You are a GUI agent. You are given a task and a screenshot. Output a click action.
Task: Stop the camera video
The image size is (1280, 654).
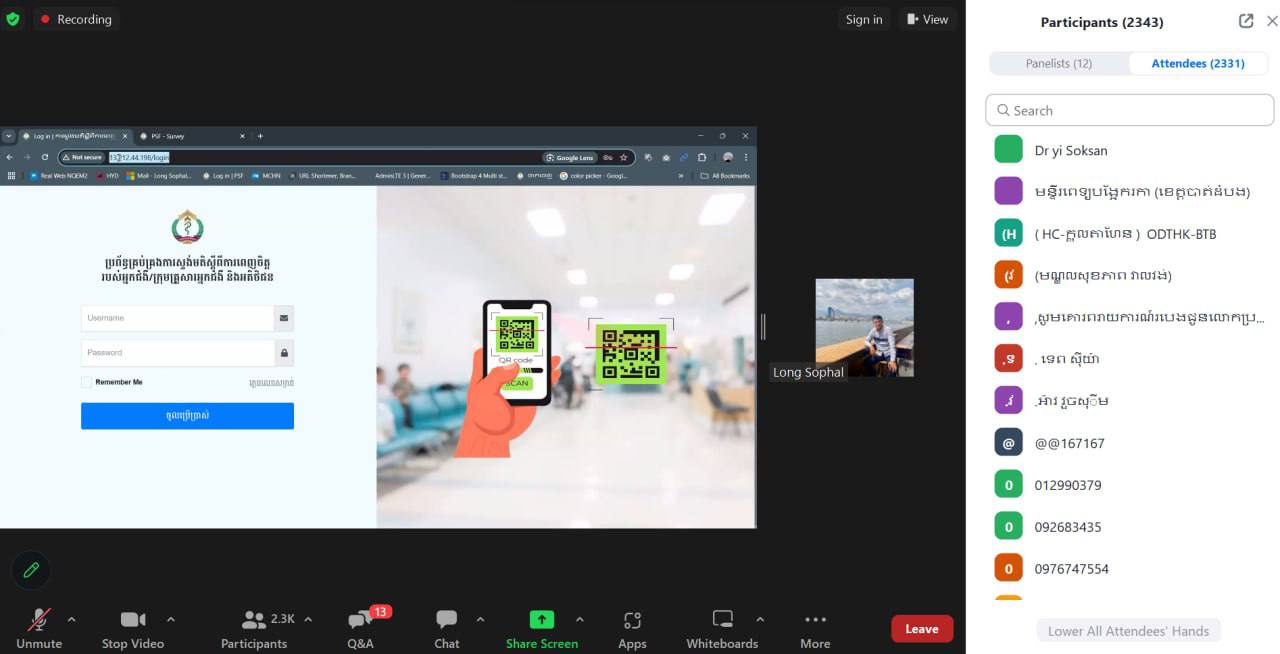pyautogui.click(x=133, y=629)
